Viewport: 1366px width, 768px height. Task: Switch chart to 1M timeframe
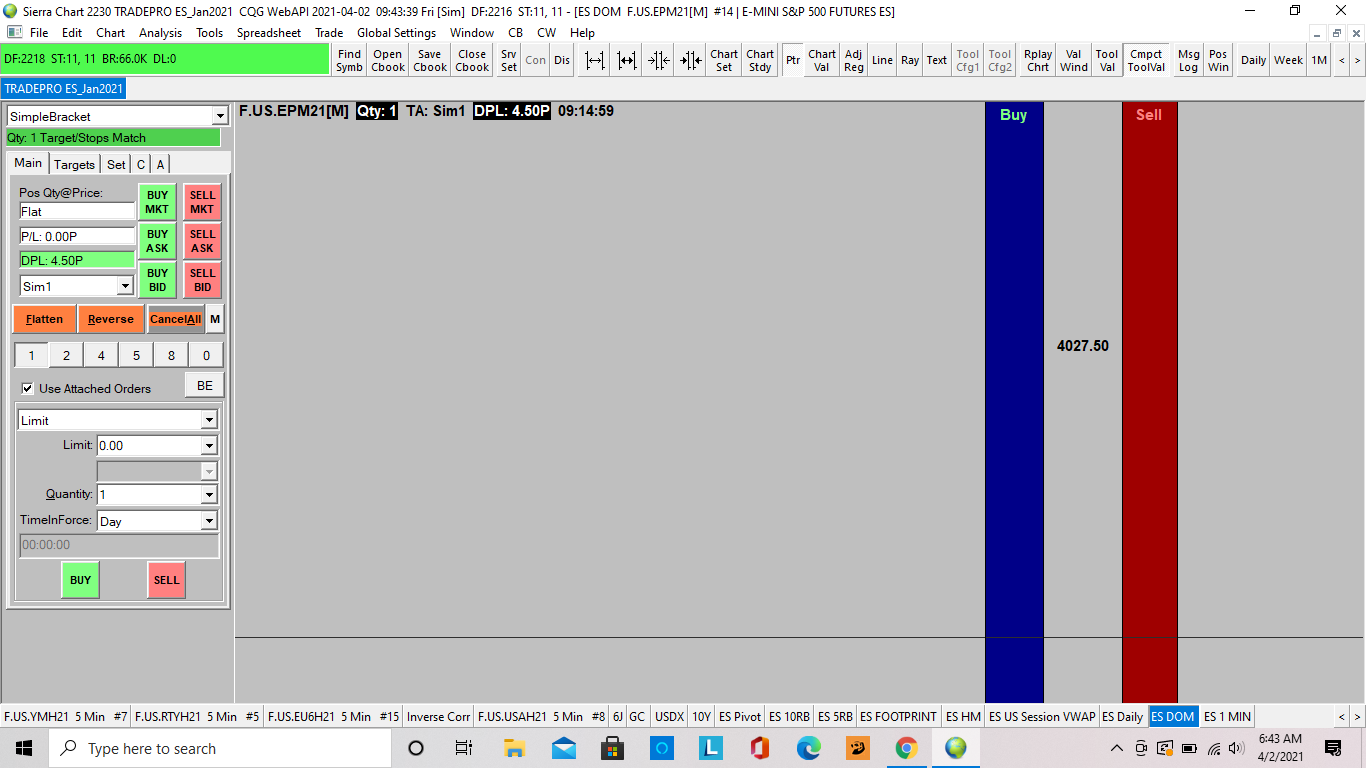click(x=1319, y=60)
